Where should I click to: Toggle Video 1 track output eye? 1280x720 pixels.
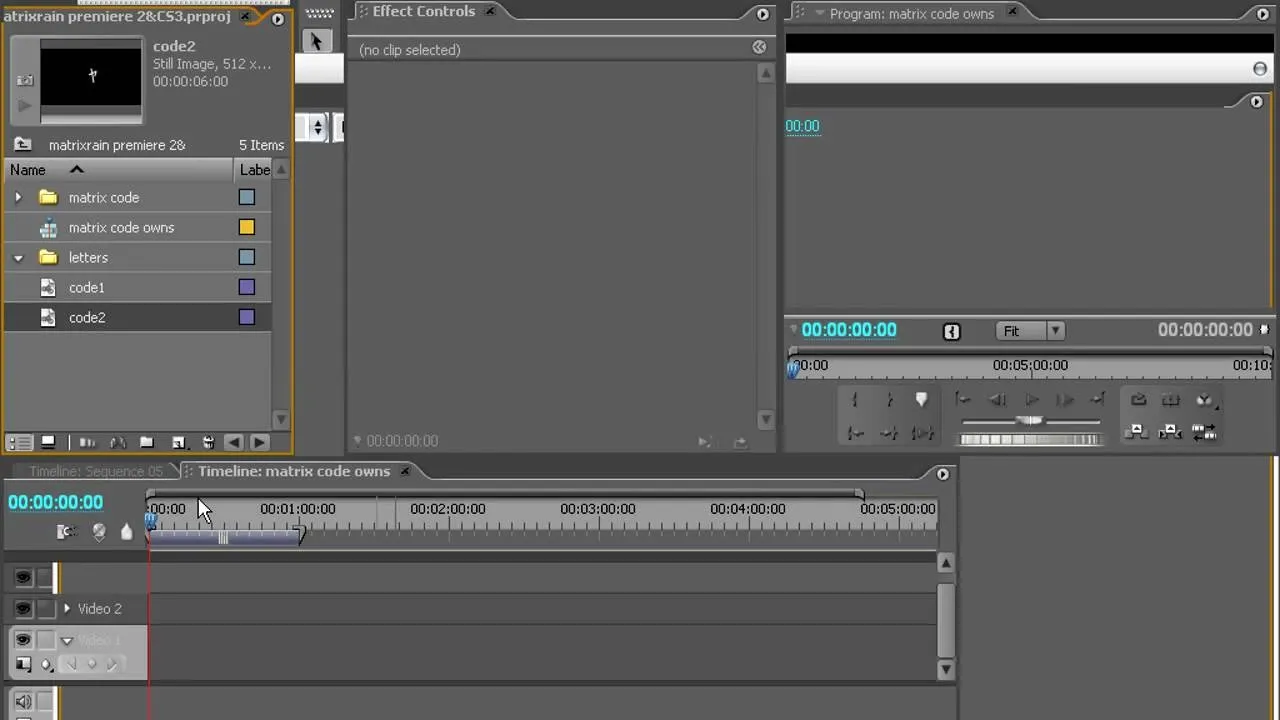click(x=23, y=640)
